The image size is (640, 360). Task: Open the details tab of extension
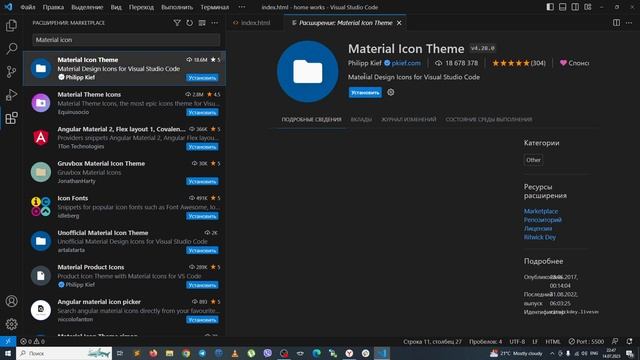click(311, 120)
